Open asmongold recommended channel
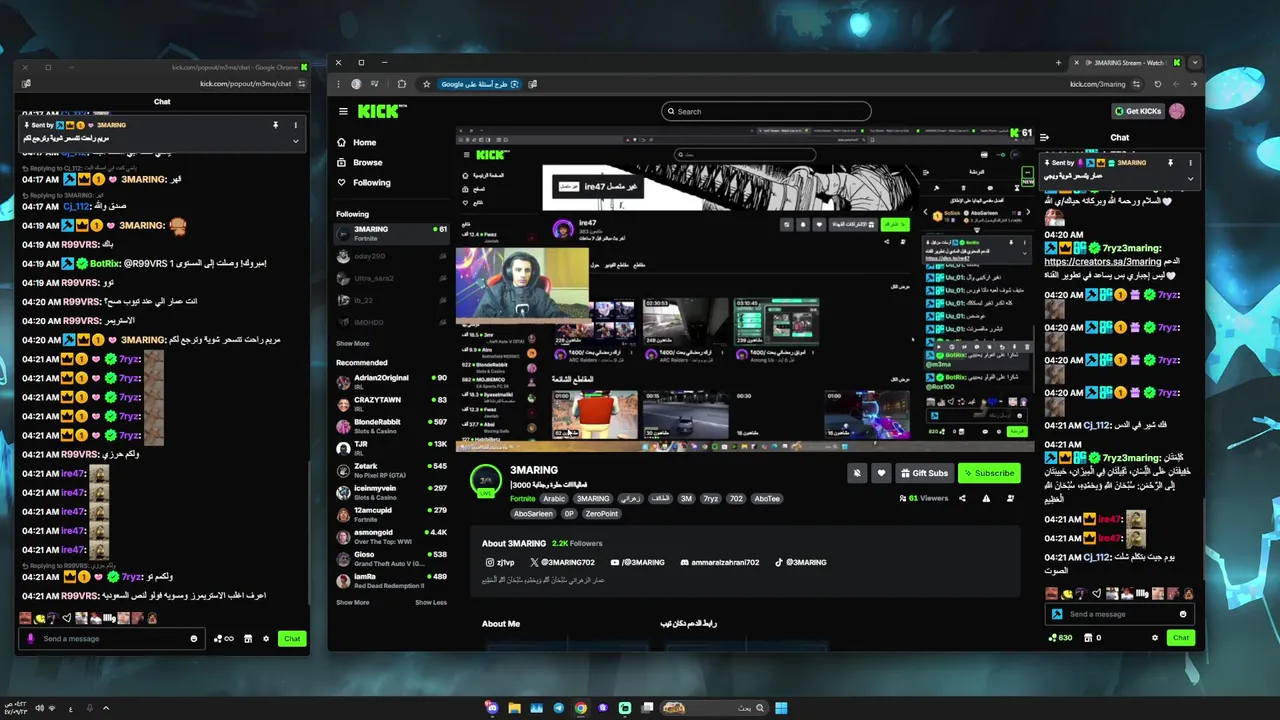 [391, 536]
